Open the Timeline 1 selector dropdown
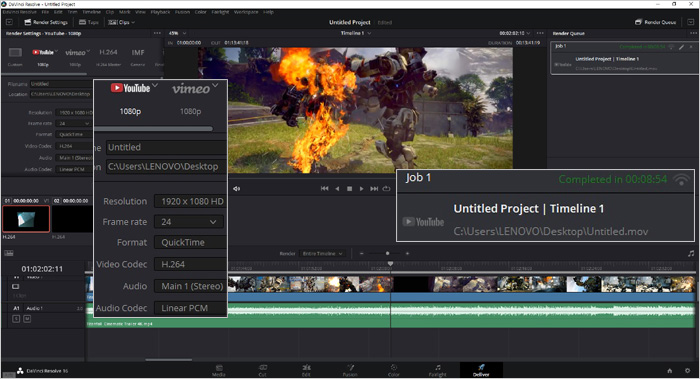Screen dimensions: 700x379 tap(356, 33)
